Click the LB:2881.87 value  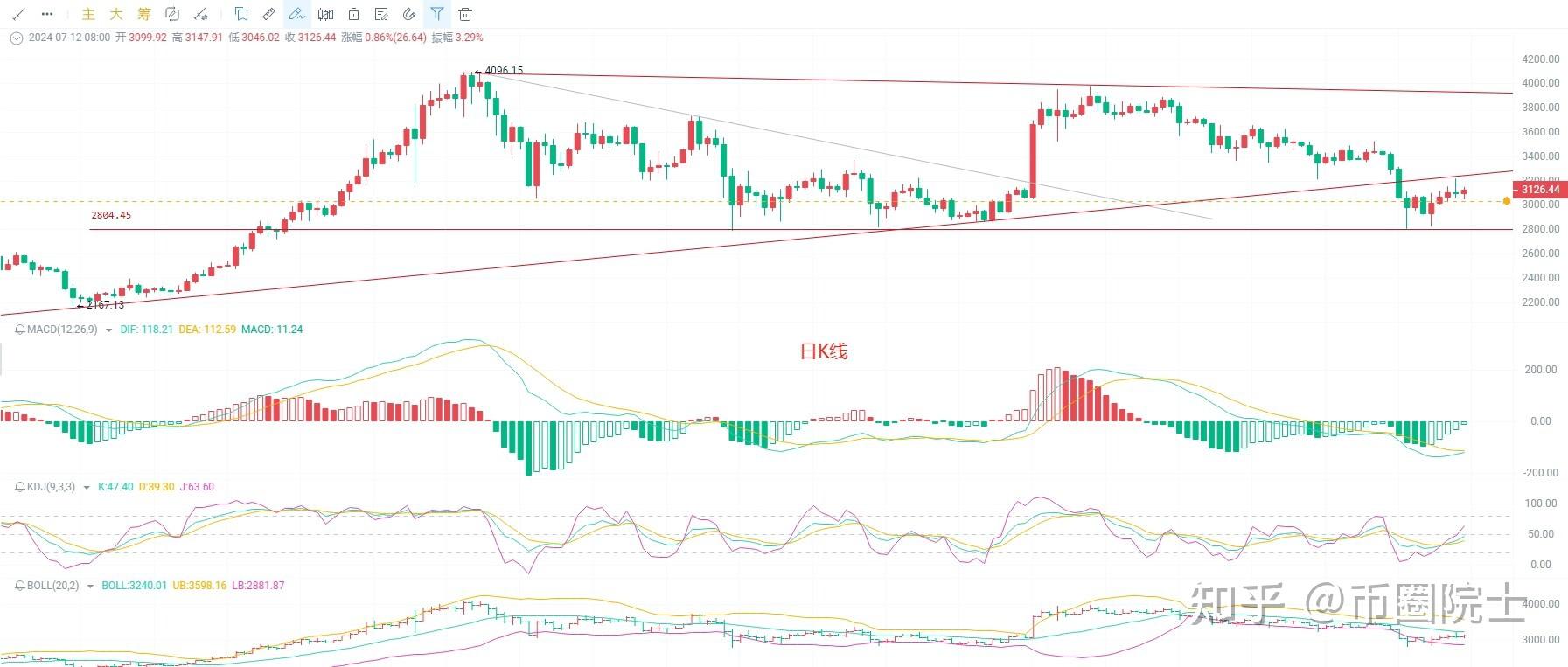258,586
